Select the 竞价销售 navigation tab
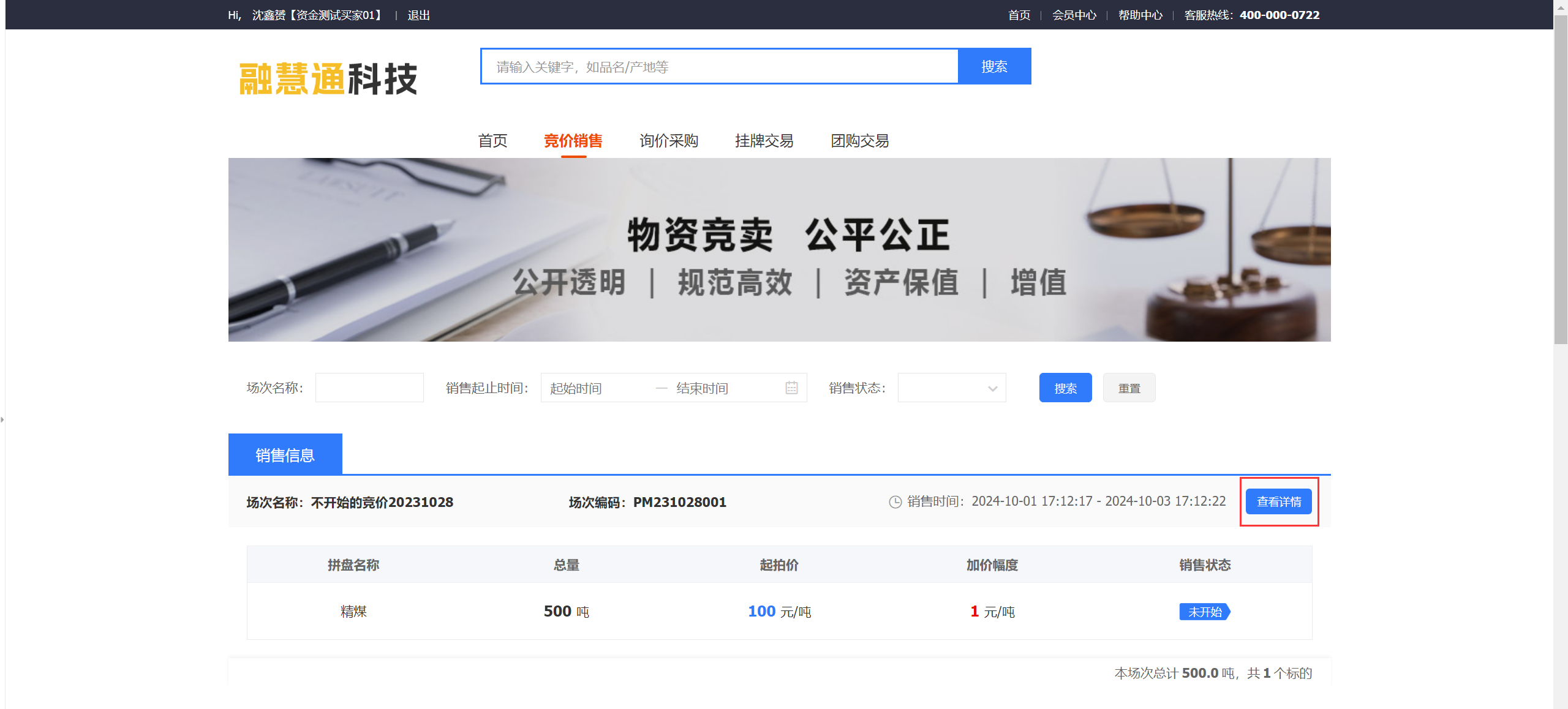This screenshot has width=1568, height=709. [x=573, y=141]
